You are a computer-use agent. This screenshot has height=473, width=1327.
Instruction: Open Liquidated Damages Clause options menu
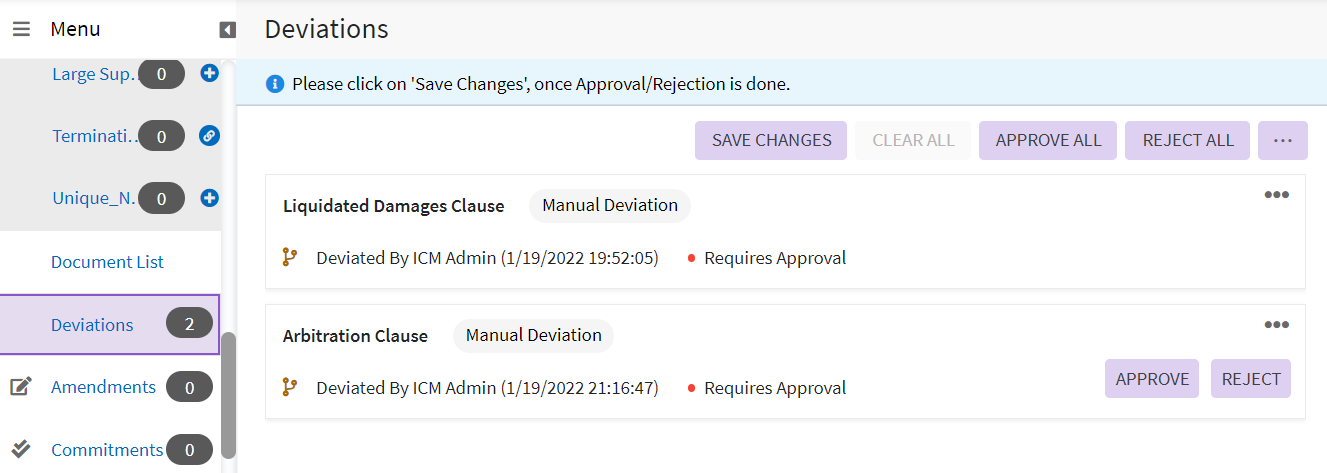point(1276,195)
